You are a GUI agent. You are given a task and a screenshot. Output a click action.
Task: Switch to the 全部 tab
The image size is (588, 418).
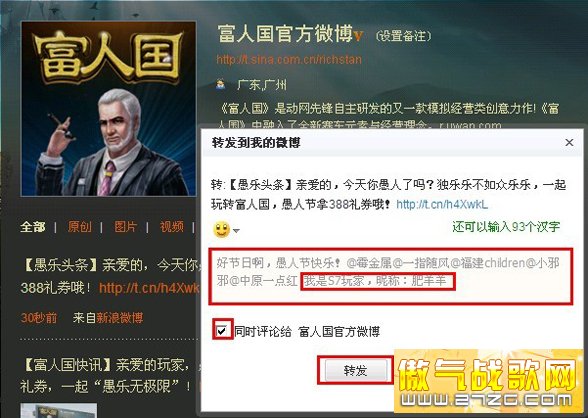click(x=33, y=226)
